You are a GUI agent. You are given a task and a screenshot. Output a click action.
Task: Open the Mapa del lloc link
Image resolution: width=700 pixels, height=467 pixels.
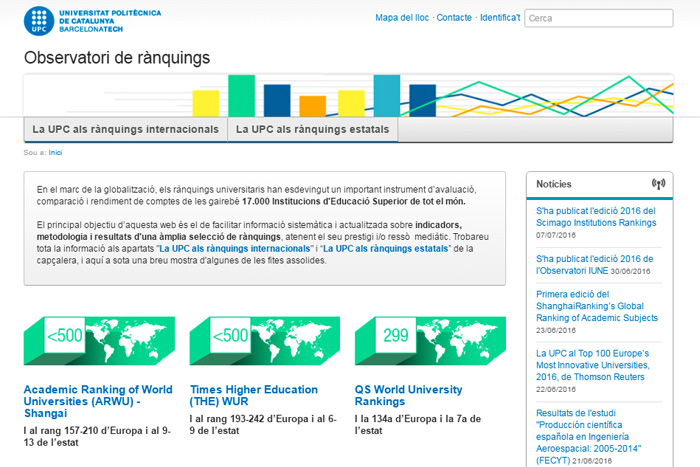(x=403, y=18)
